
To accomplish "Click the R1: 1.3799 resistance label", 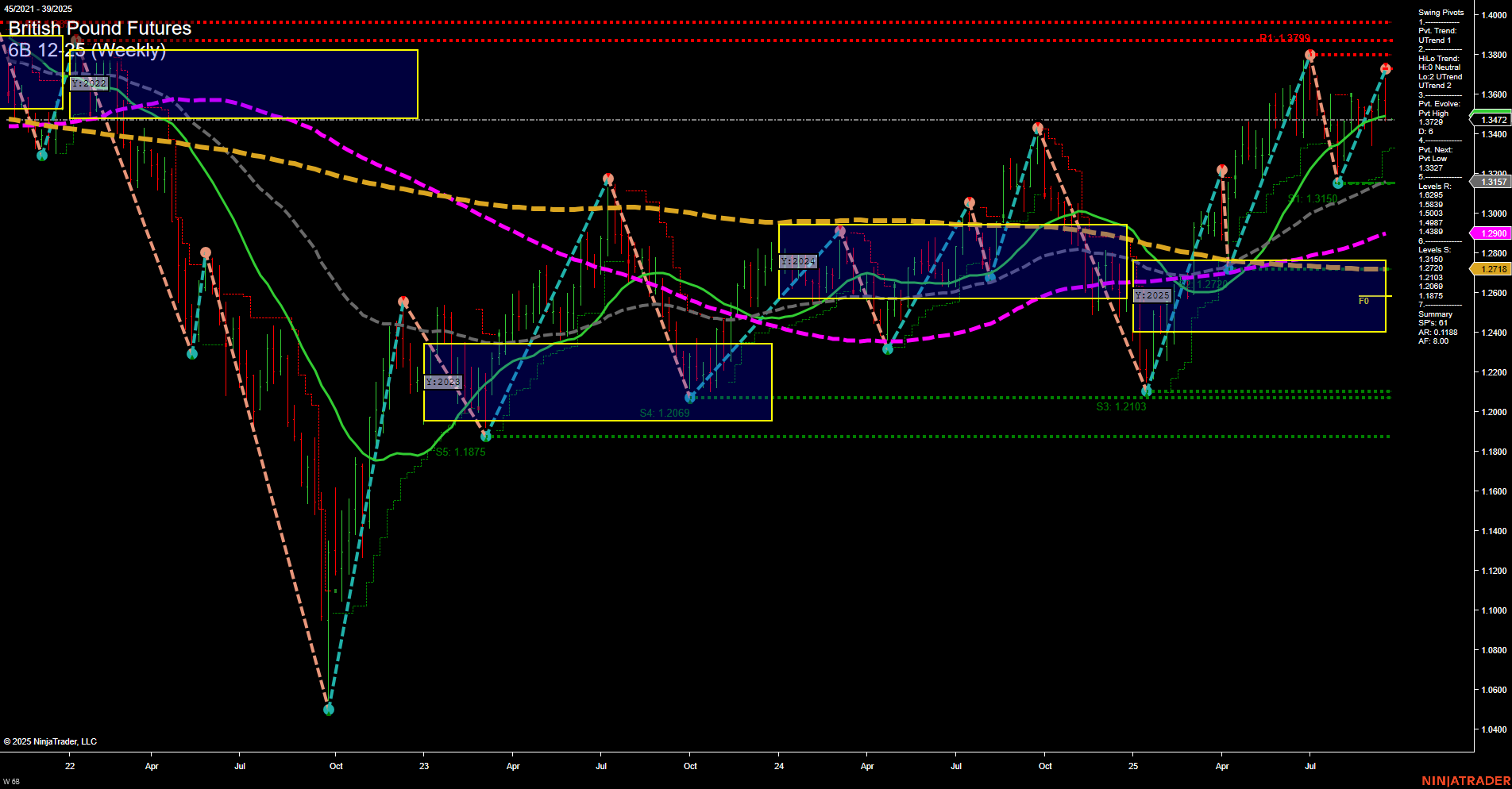I will coord(1286,37).
